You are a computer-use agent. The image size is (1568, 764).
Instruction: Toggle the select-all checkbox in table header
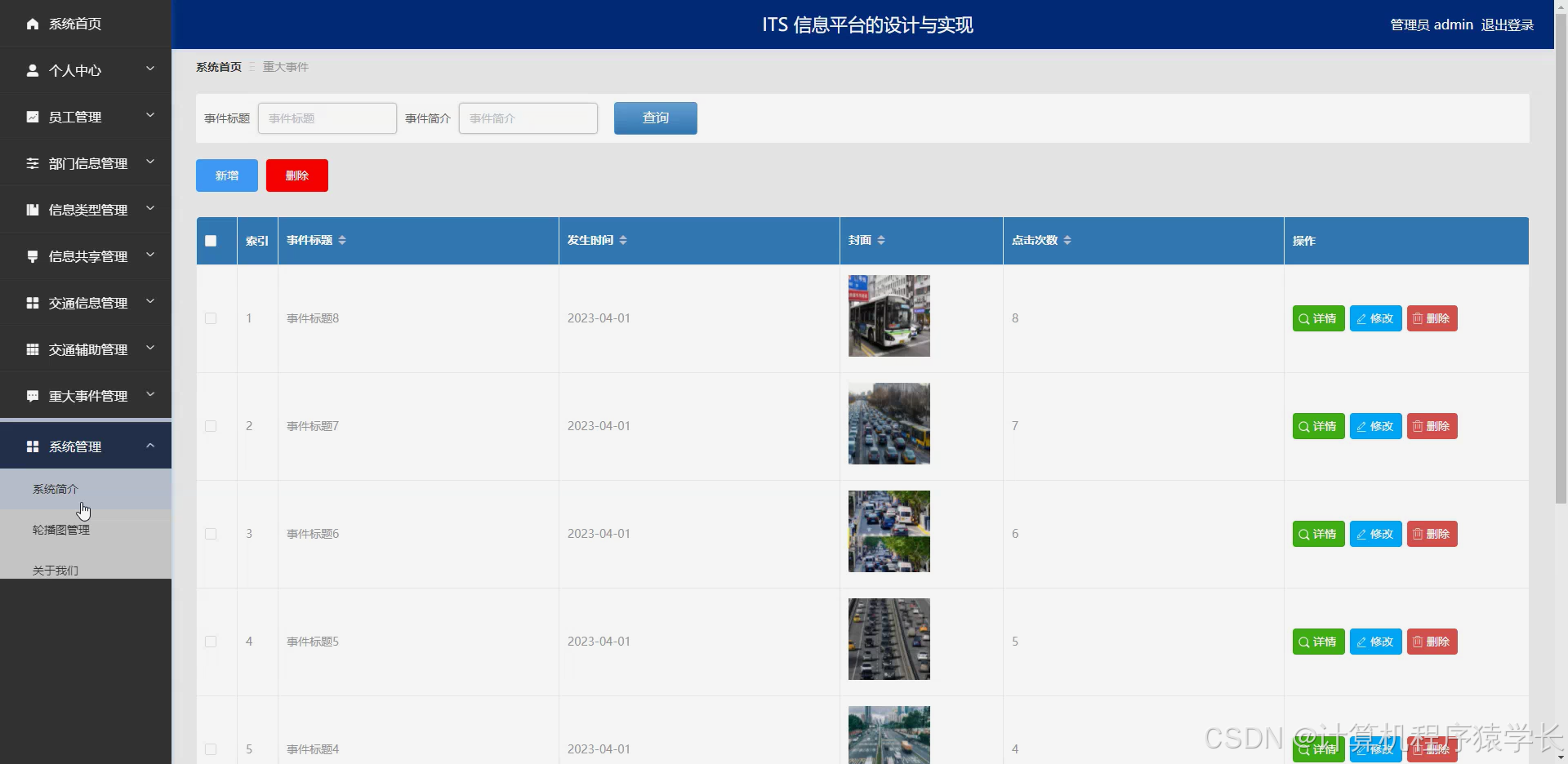(x=211, y=241)
